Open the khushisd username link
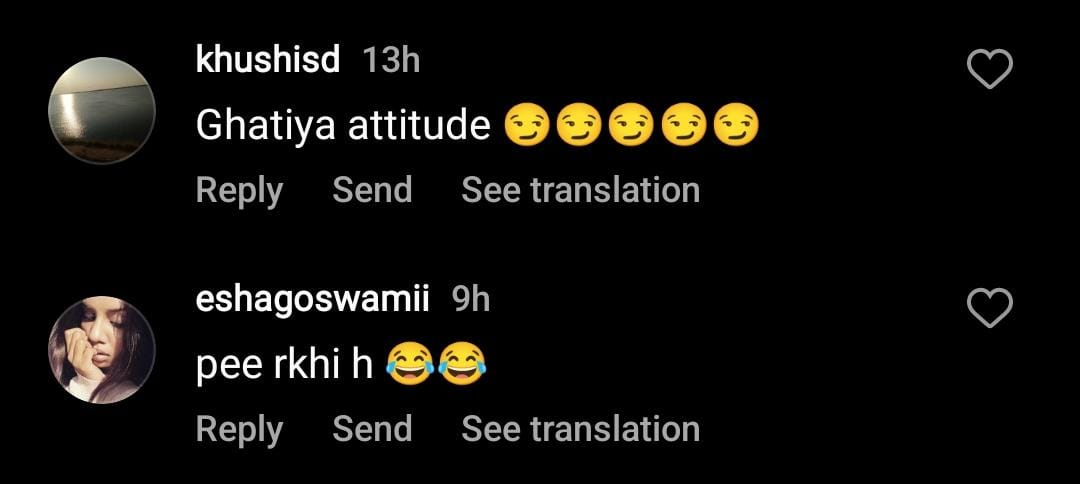1080x484 pixels. (269, 60)
